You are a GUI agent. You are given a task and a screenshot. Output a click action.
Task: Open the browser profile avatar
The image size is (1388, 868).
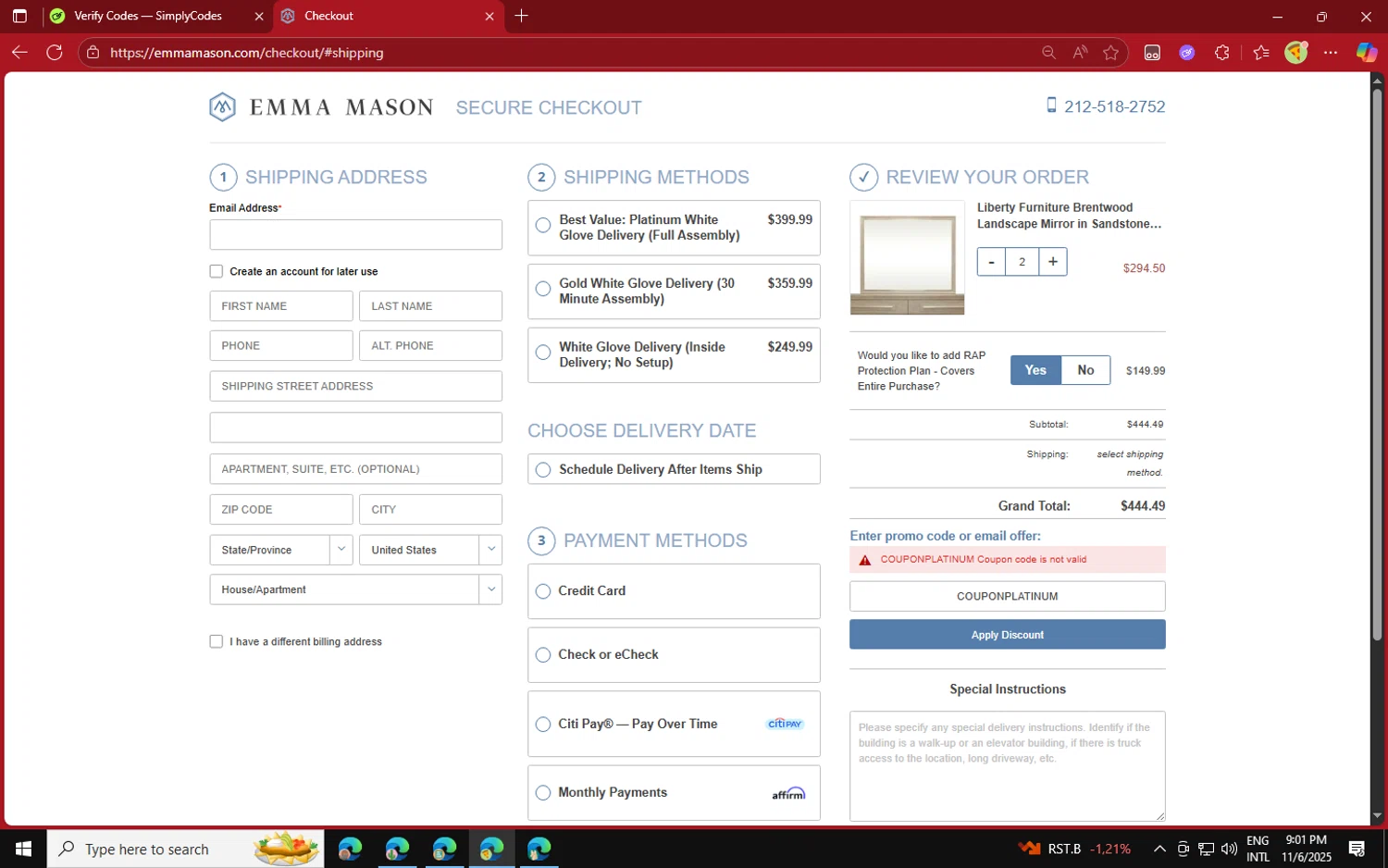(1296, 53)
